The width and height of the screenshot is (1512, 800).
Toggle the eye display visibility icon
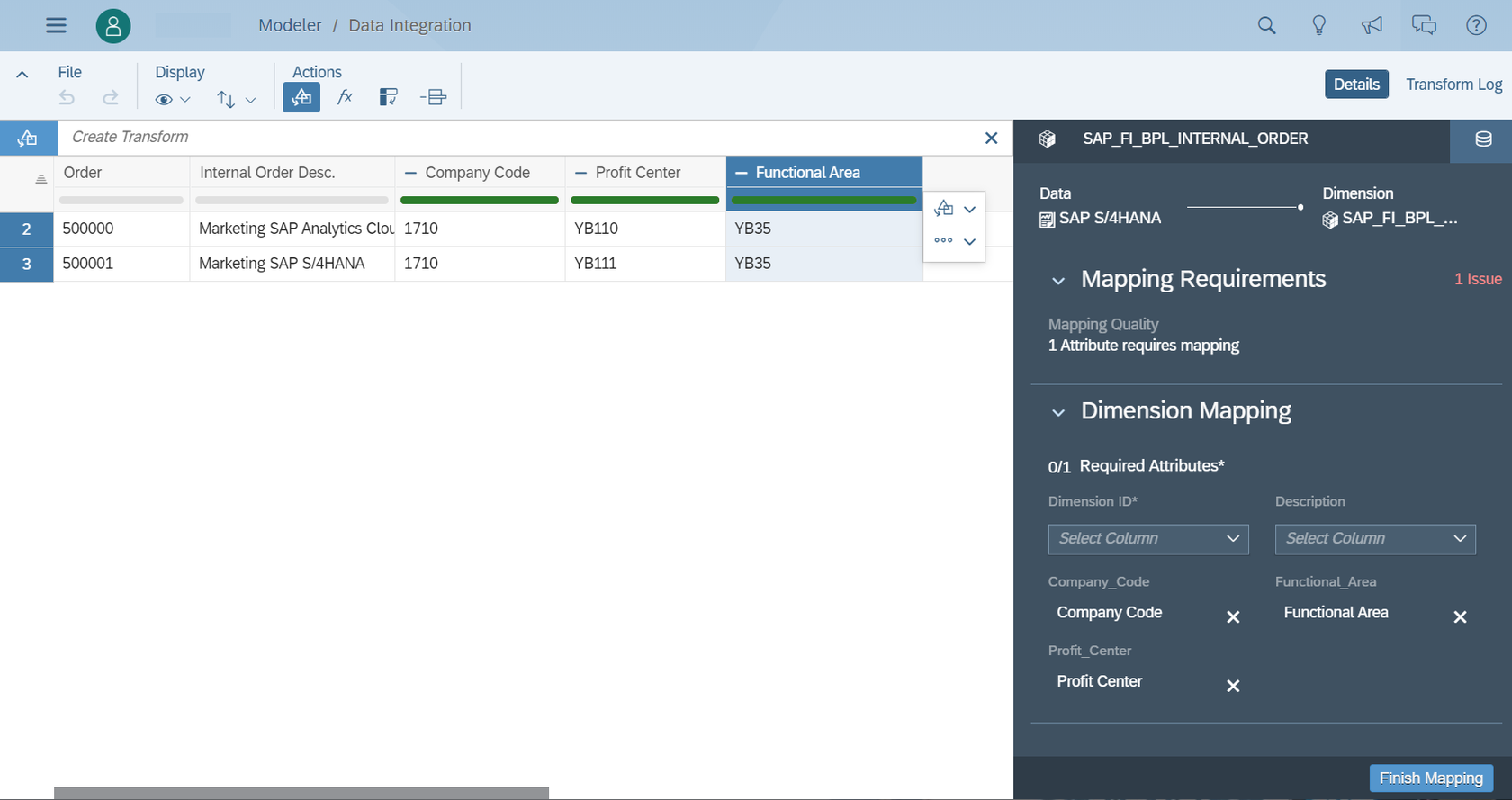pyautogui.click(x=164, y=99)
